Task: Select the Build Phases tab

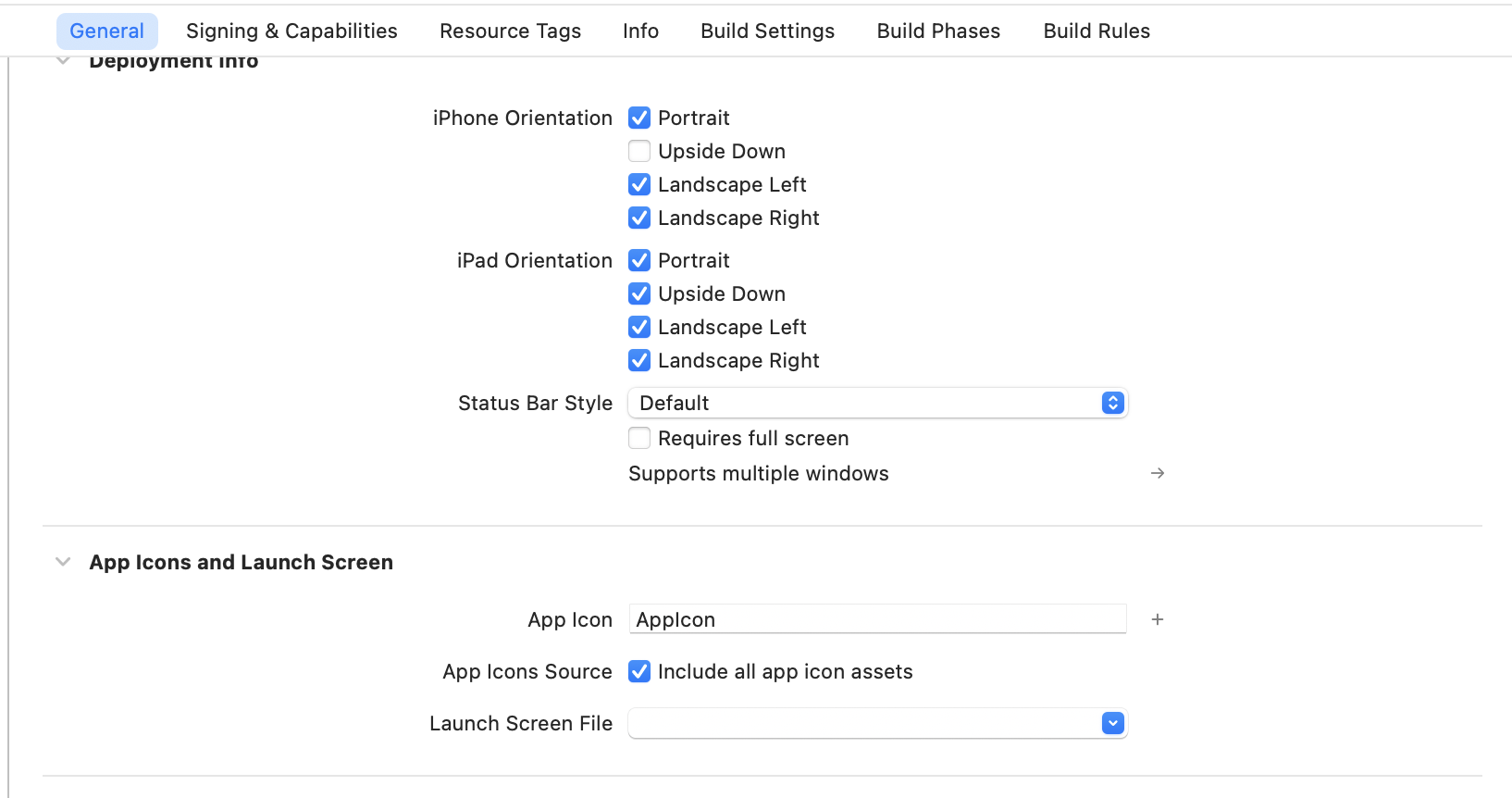Action: (937, 31)
